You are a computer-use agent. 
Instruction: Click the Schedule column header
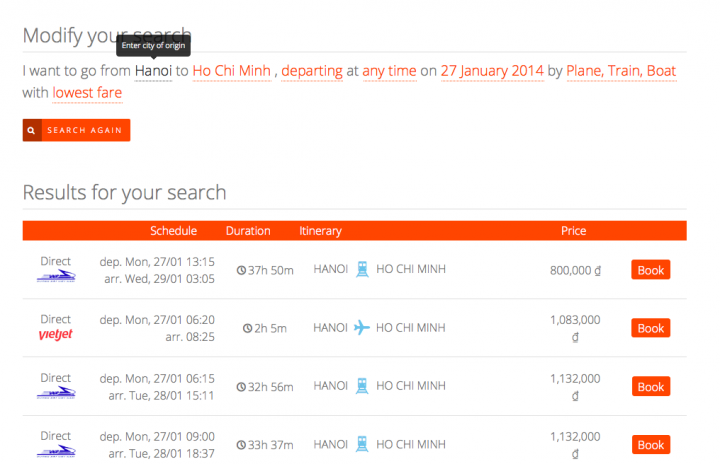tap(174, 231)
